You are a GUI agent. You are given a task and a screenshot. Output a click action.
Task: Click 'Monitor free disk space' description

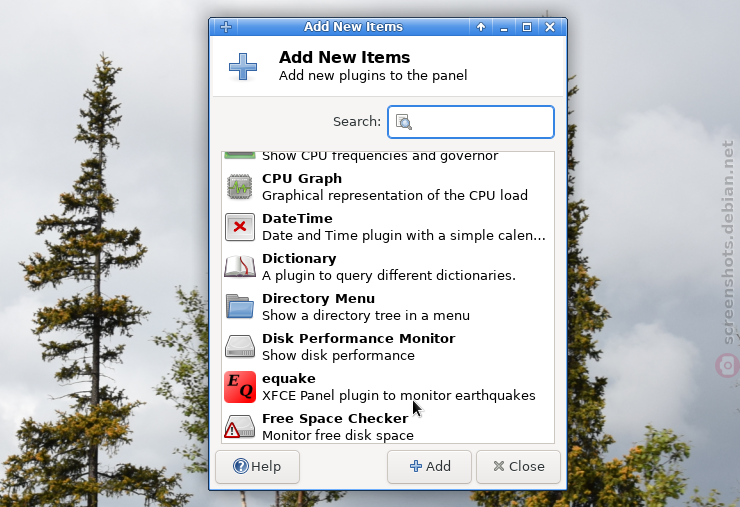[338, 435]
